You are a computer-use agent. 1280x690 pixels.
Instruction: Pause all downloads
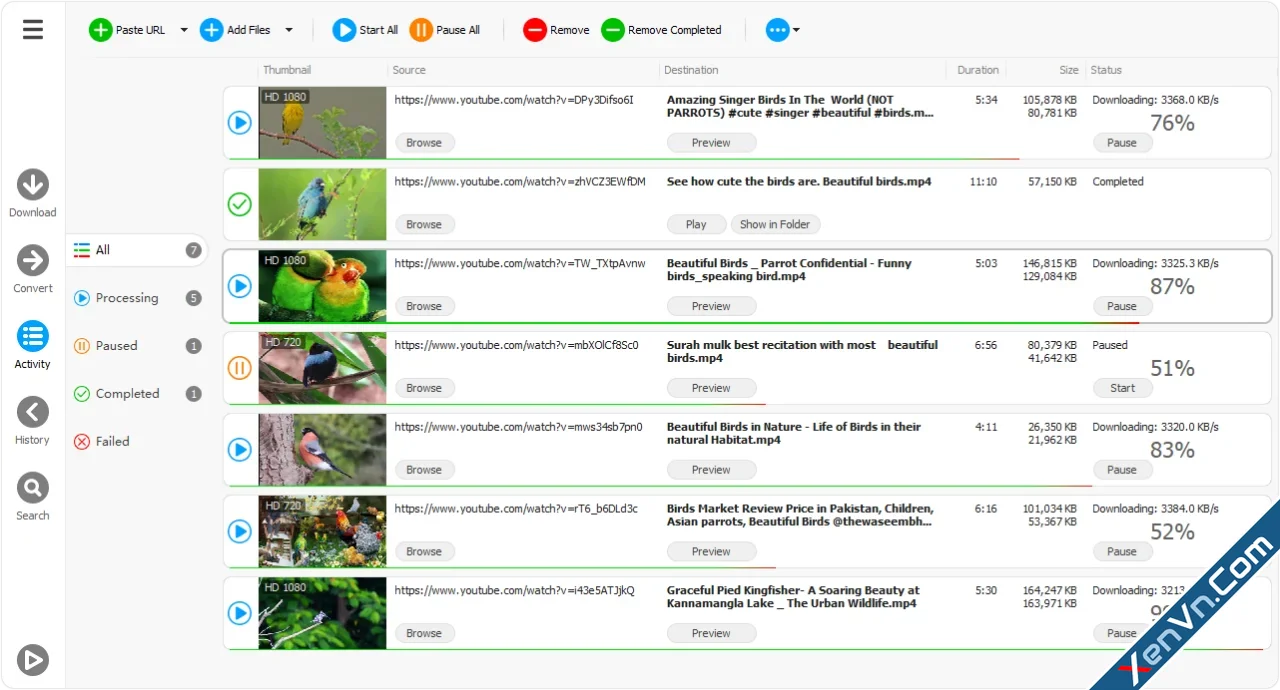(445, 30)
